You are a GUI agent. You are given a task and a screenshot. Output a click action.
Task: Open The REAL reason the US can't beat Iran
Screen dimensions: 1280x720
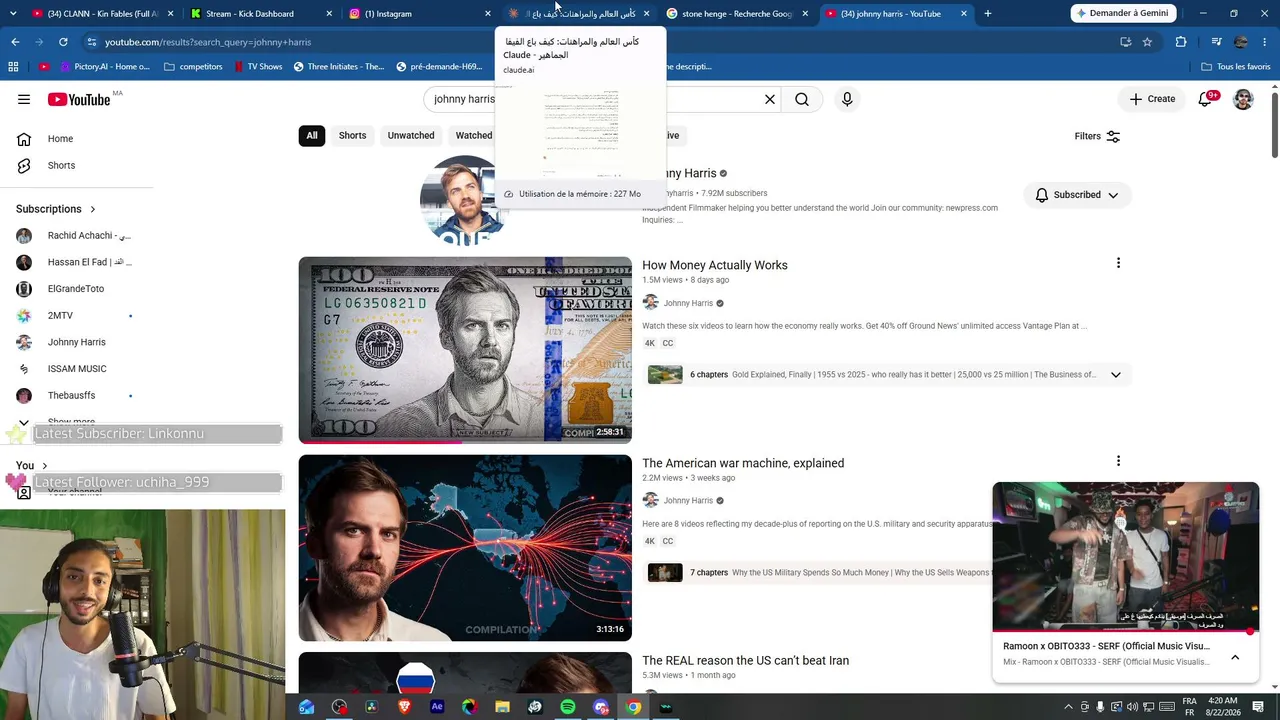745,661
